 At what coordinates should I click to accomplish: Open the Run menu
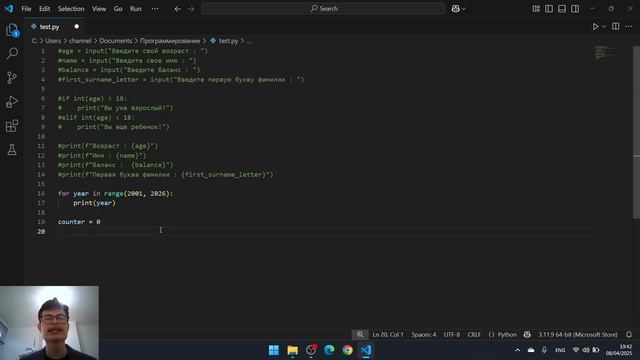coord(136,9)
